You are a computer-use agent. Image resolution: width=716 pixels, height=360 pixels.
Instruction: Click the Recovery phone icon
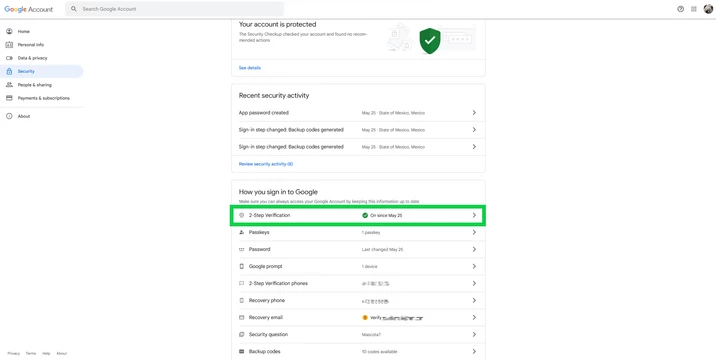(242, 301)
